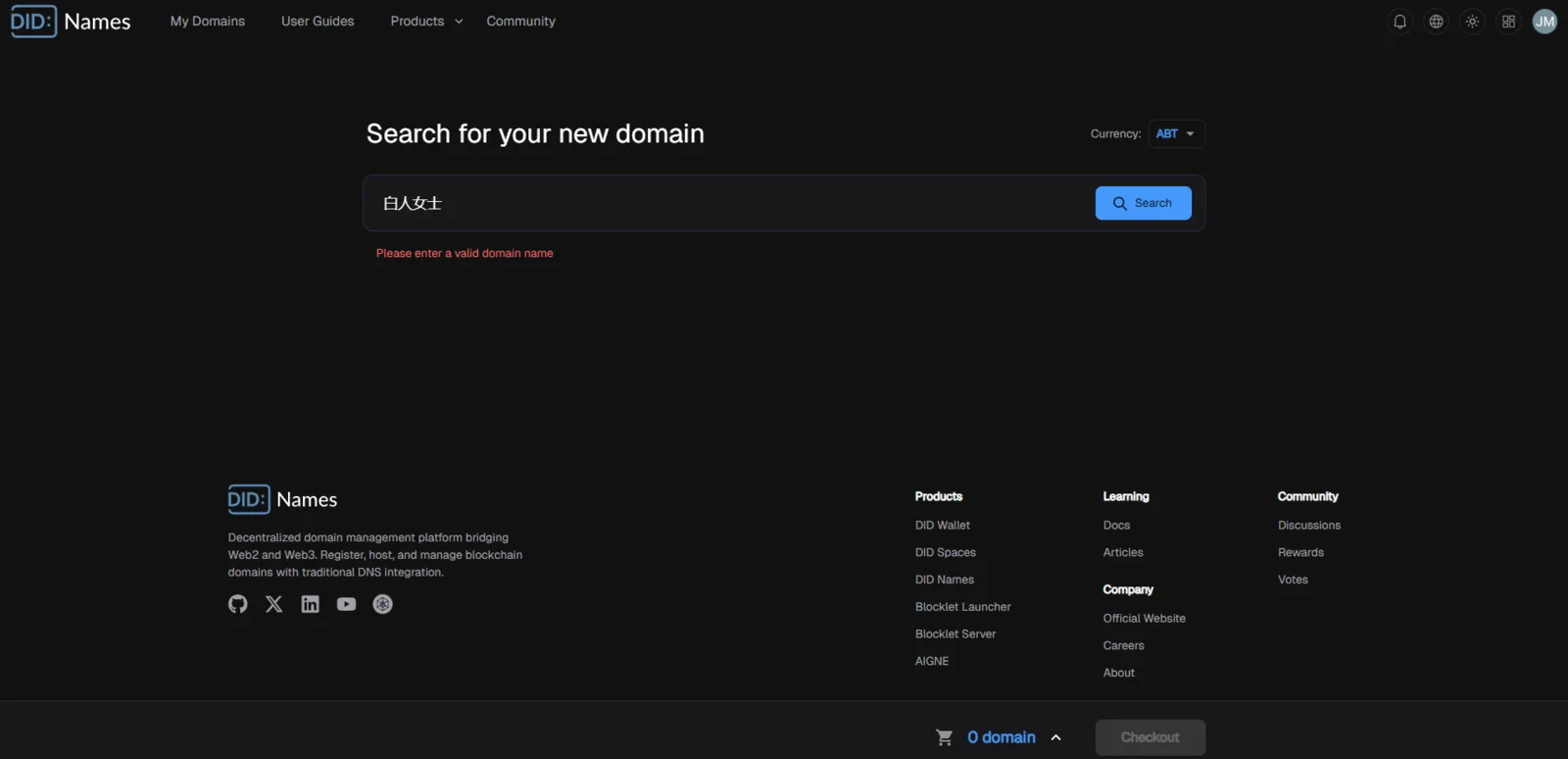Click the footer DID Names logo
Image resolution: width=1568 pixels, height=759 pixels.
point(282,499)
